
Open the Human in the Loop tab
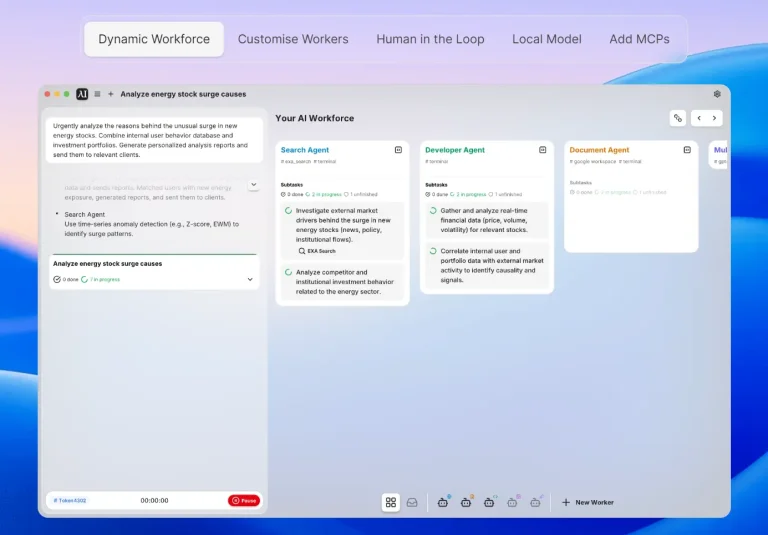click(x=430, y=39)
